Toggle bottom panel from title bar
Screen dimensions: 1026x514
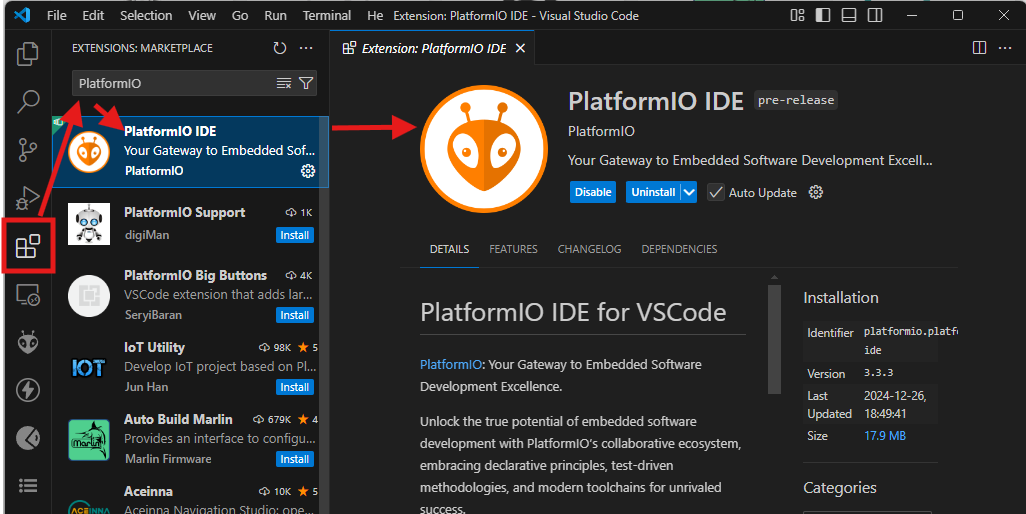(849, 15)
